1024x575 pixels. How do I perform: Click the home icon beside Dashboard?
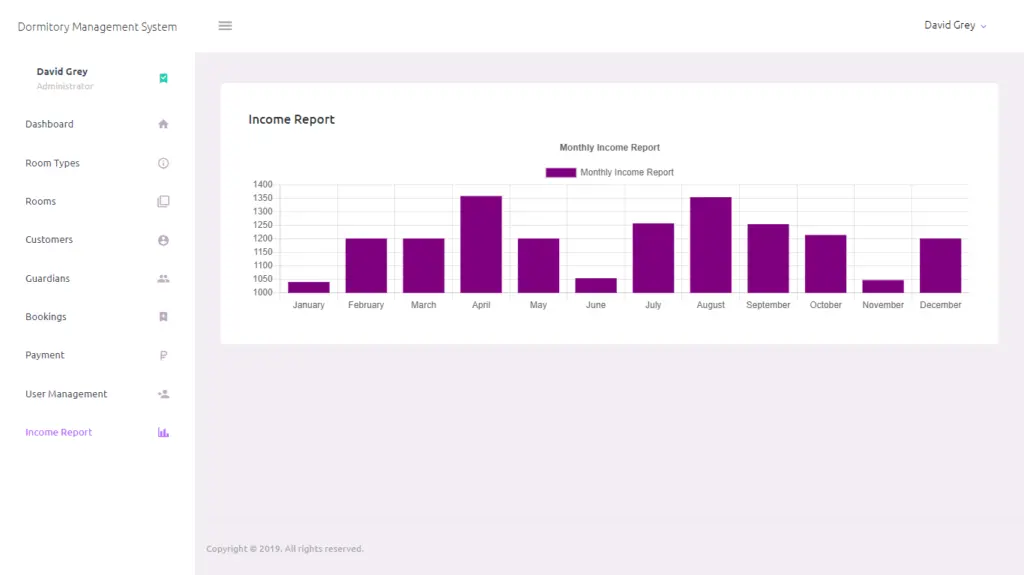(163, 124)
